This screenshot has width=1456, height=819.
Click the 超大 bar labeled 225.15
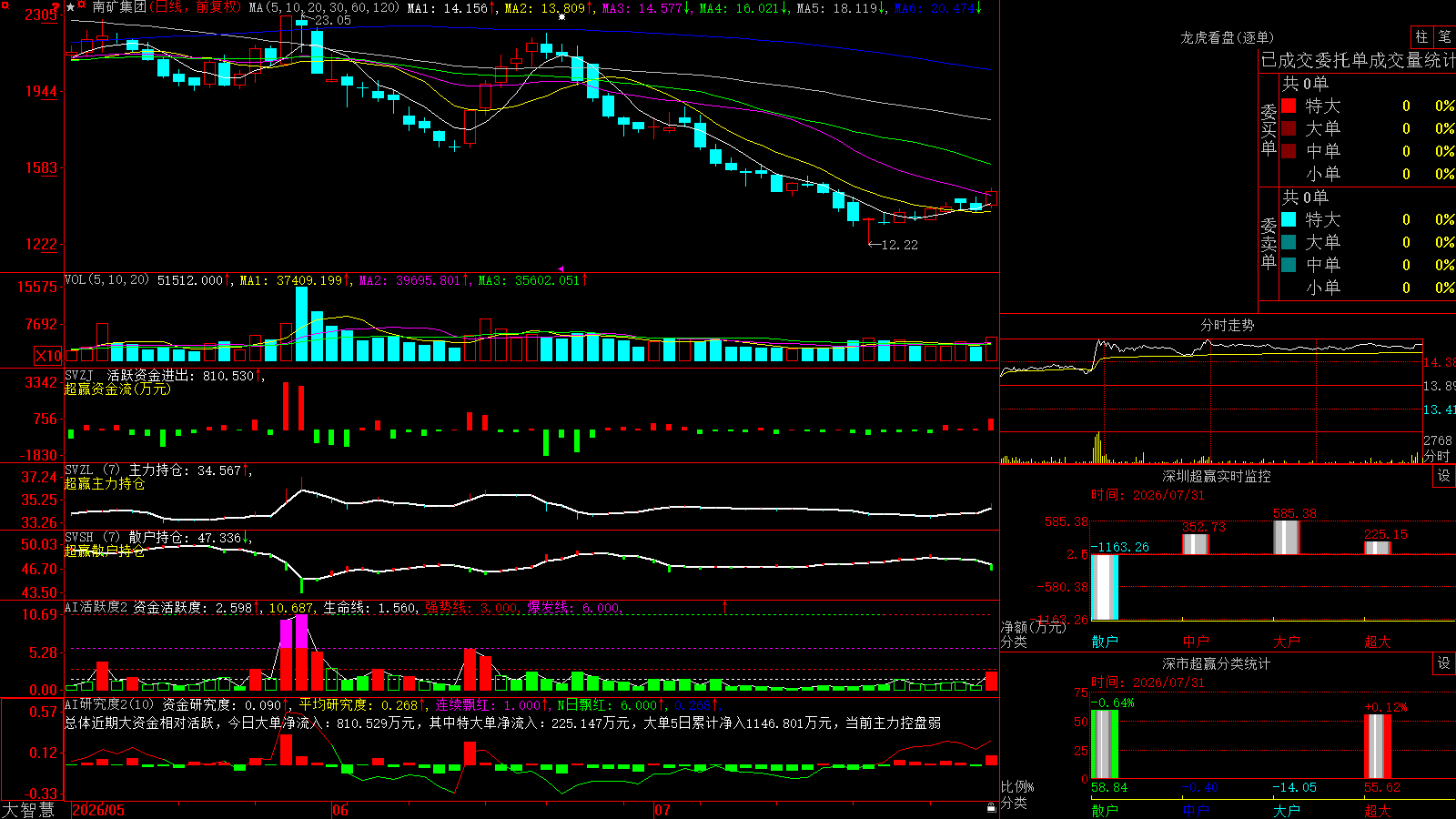[1378, 548]
